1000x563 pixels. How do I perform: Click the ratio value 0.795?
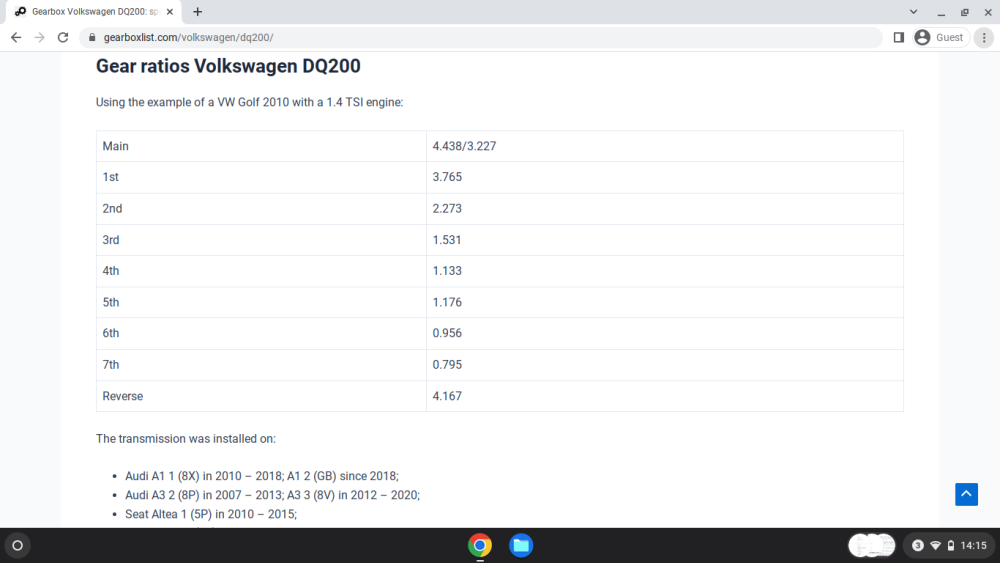447,365
